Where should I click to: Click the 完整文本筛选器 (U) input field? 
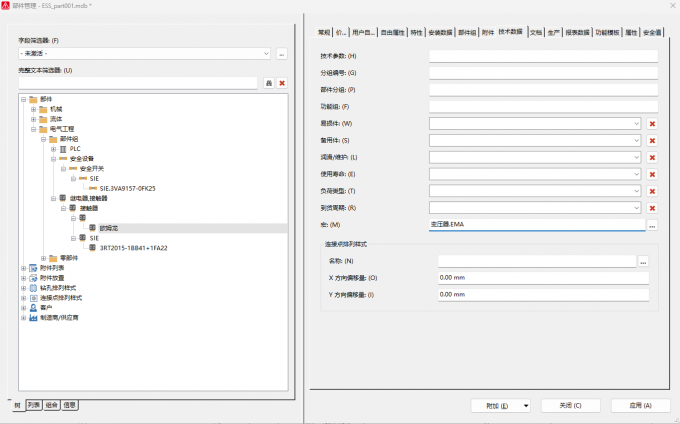click(x=138, y=83)
